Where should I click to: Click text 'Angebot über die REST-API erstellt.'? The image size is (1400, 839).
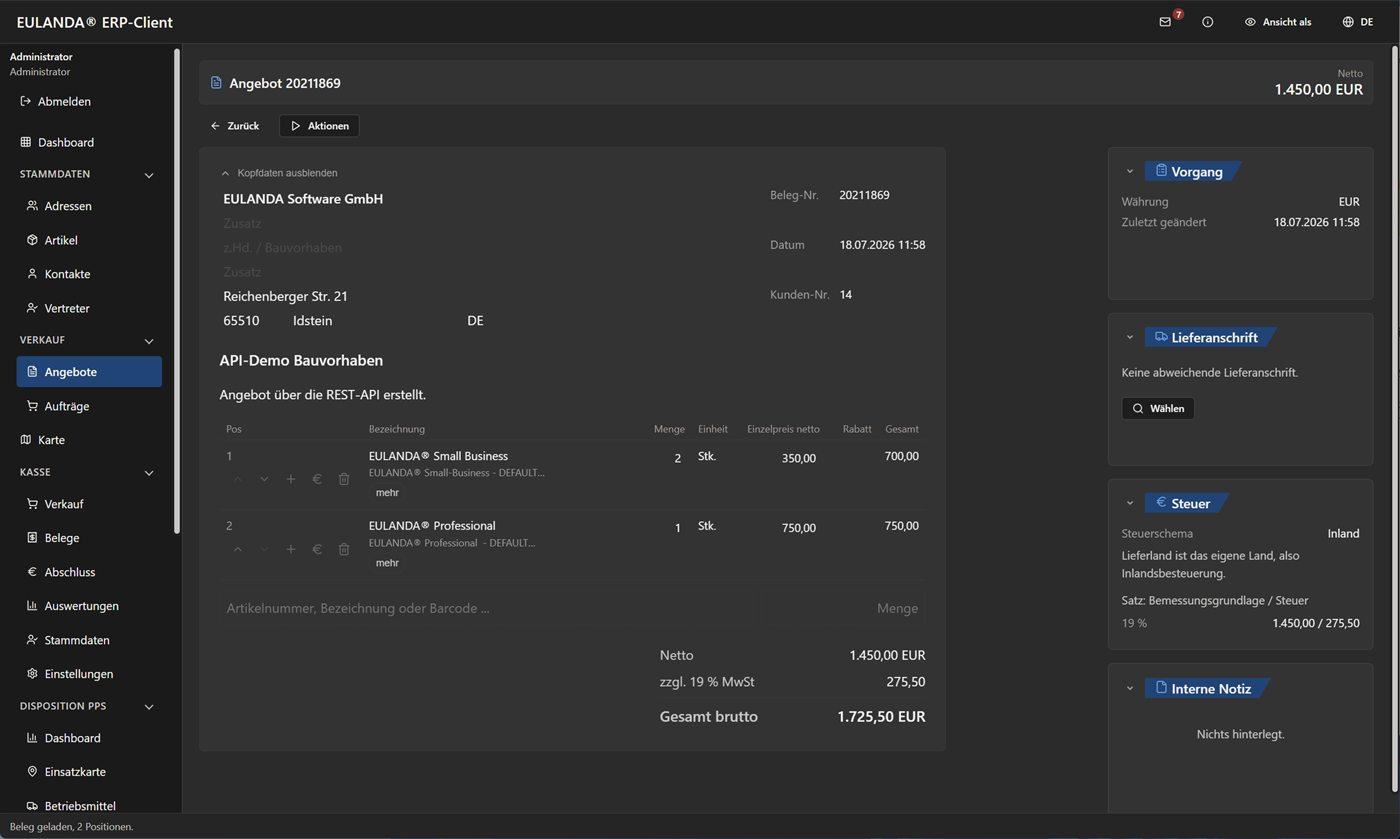(x=323, y=395)
